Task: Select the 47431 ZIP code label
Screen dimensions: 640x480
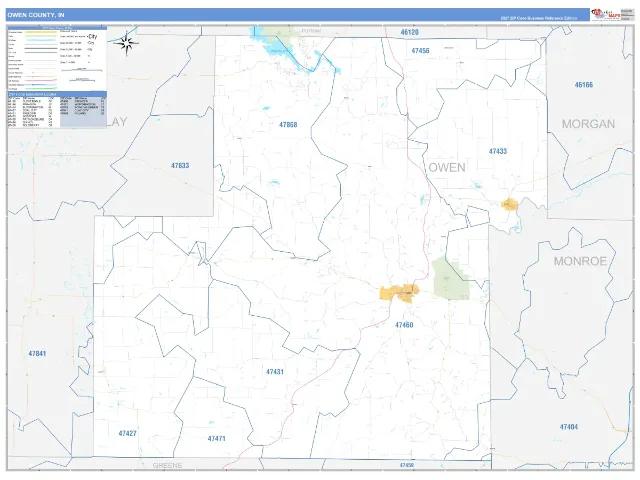Action: (275, 371)
